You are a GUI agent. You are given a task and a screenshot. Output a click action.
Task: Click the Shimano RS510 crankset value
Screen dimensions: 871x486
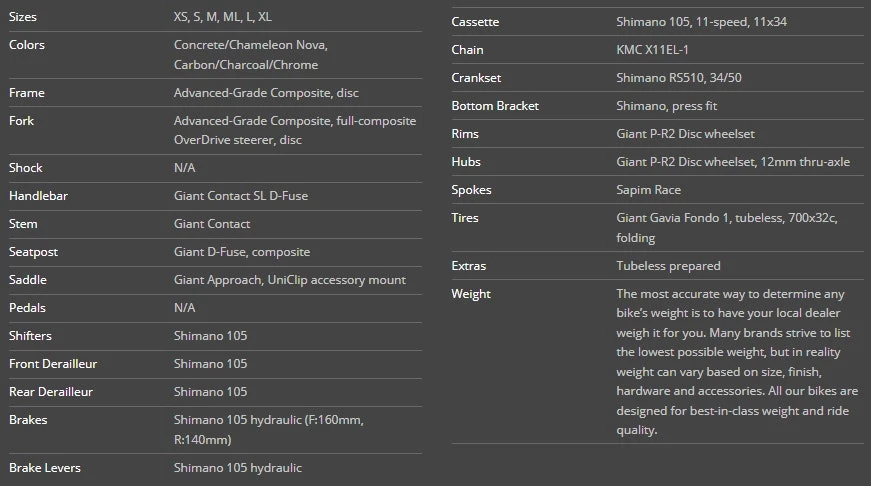pyautogui.click(x=681, y=78)
